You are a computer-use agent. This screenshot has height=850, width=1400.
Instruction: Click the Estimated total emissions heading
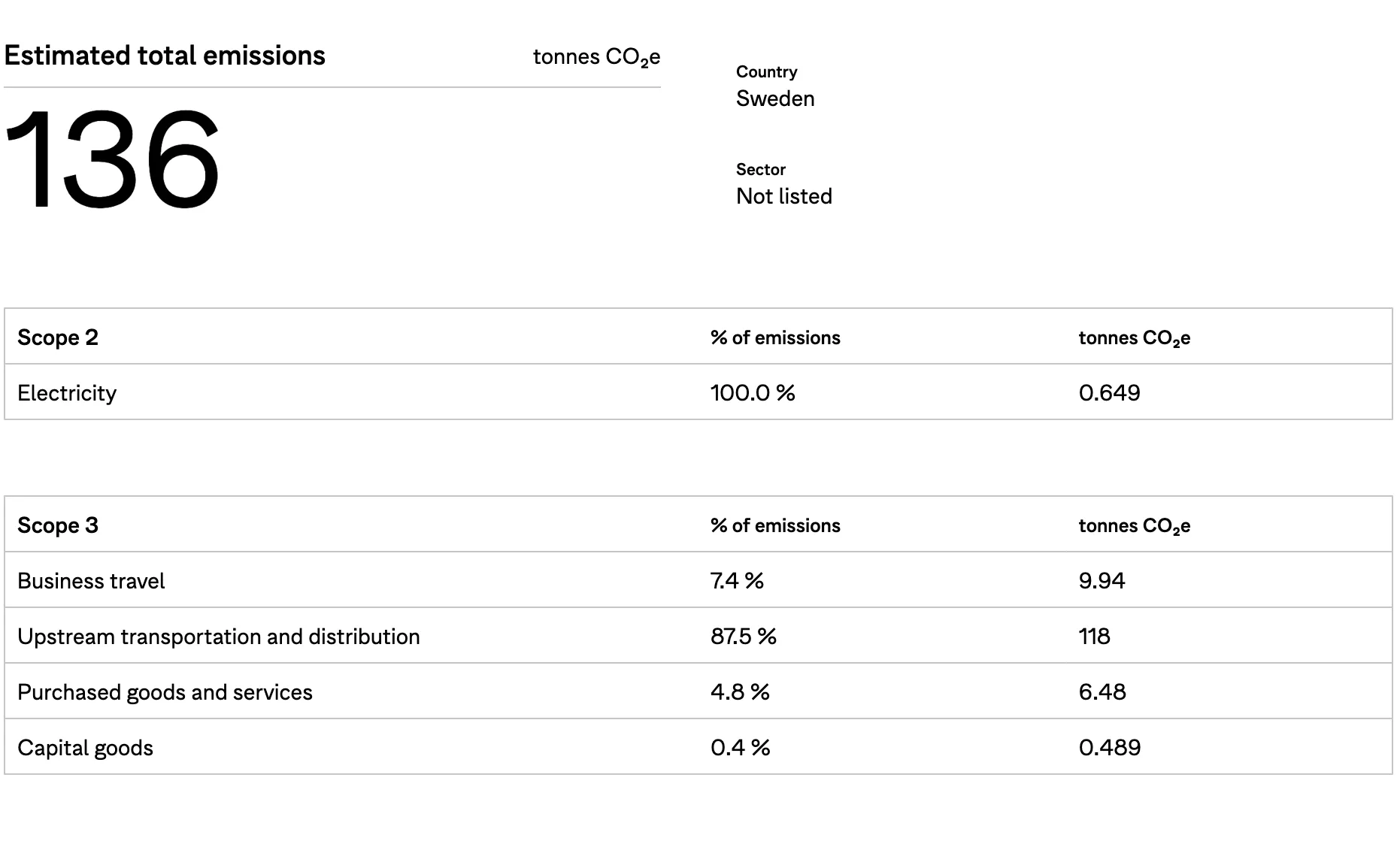(165, 56)
